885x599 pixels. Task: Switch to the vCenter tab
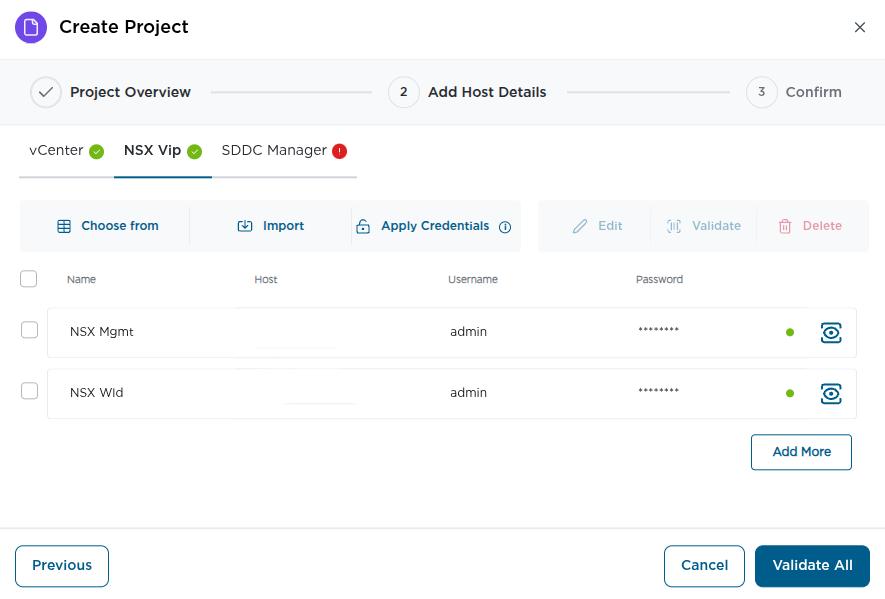[x=56, y=150]
